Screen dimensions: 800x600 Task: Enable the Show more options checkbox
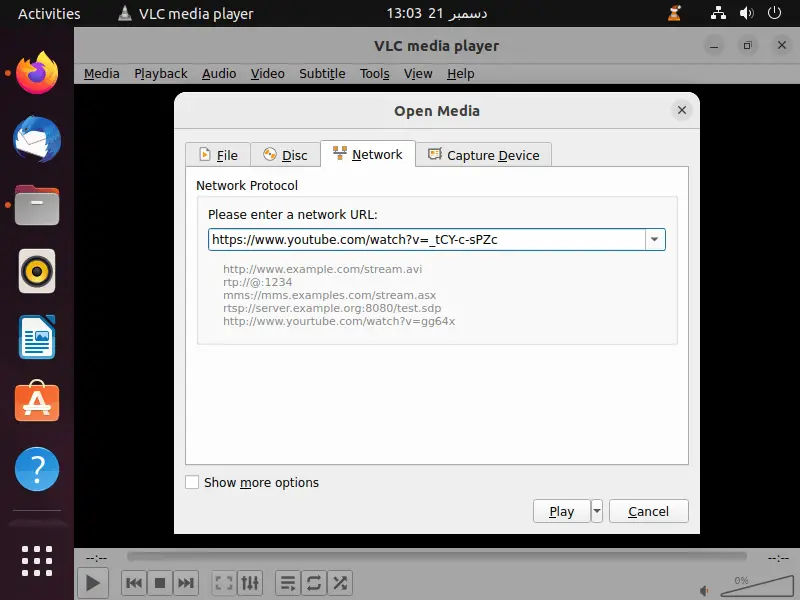[x=192, y=482]
